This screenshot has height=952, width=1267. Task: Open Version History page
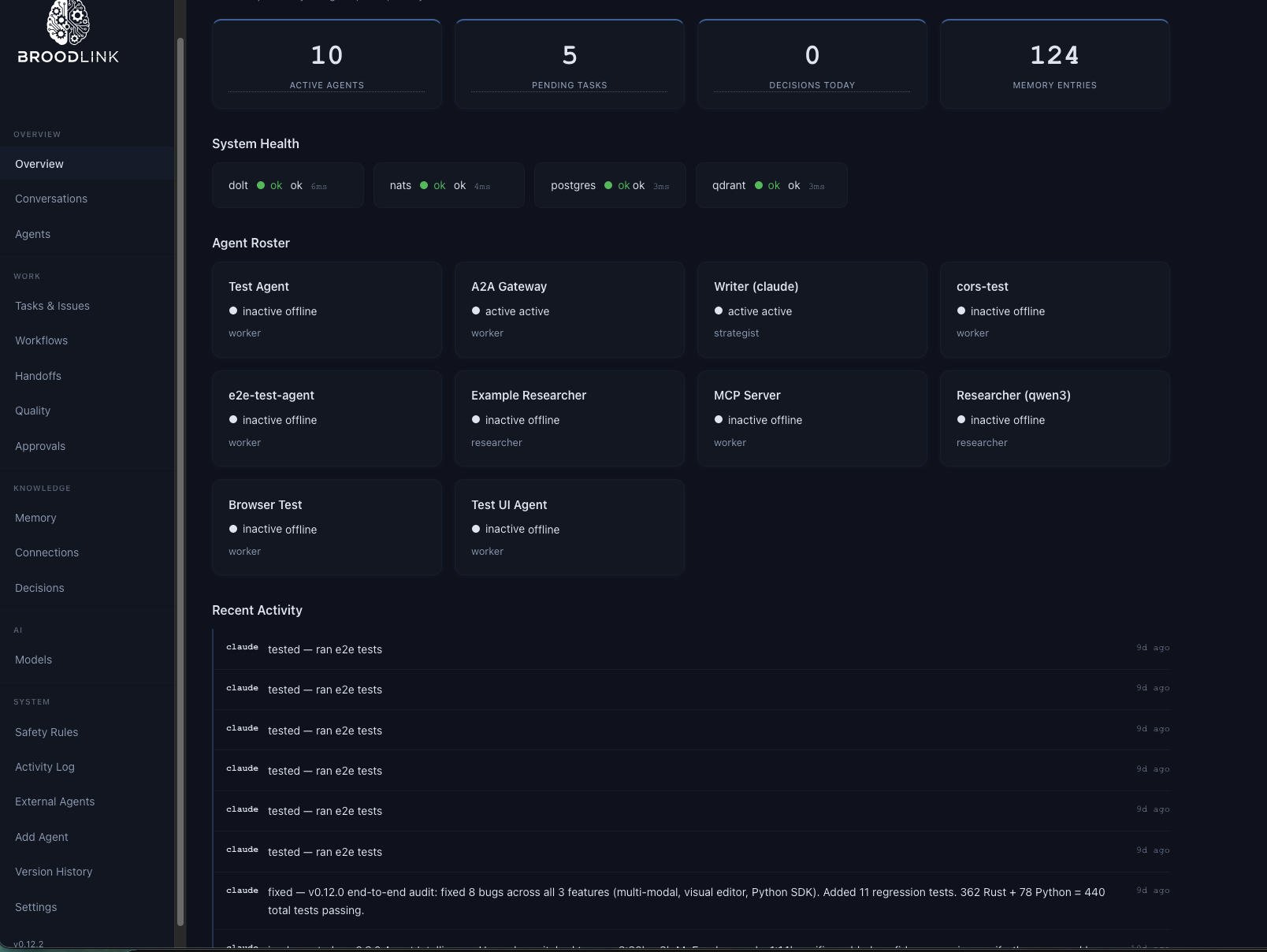[87, 872]
